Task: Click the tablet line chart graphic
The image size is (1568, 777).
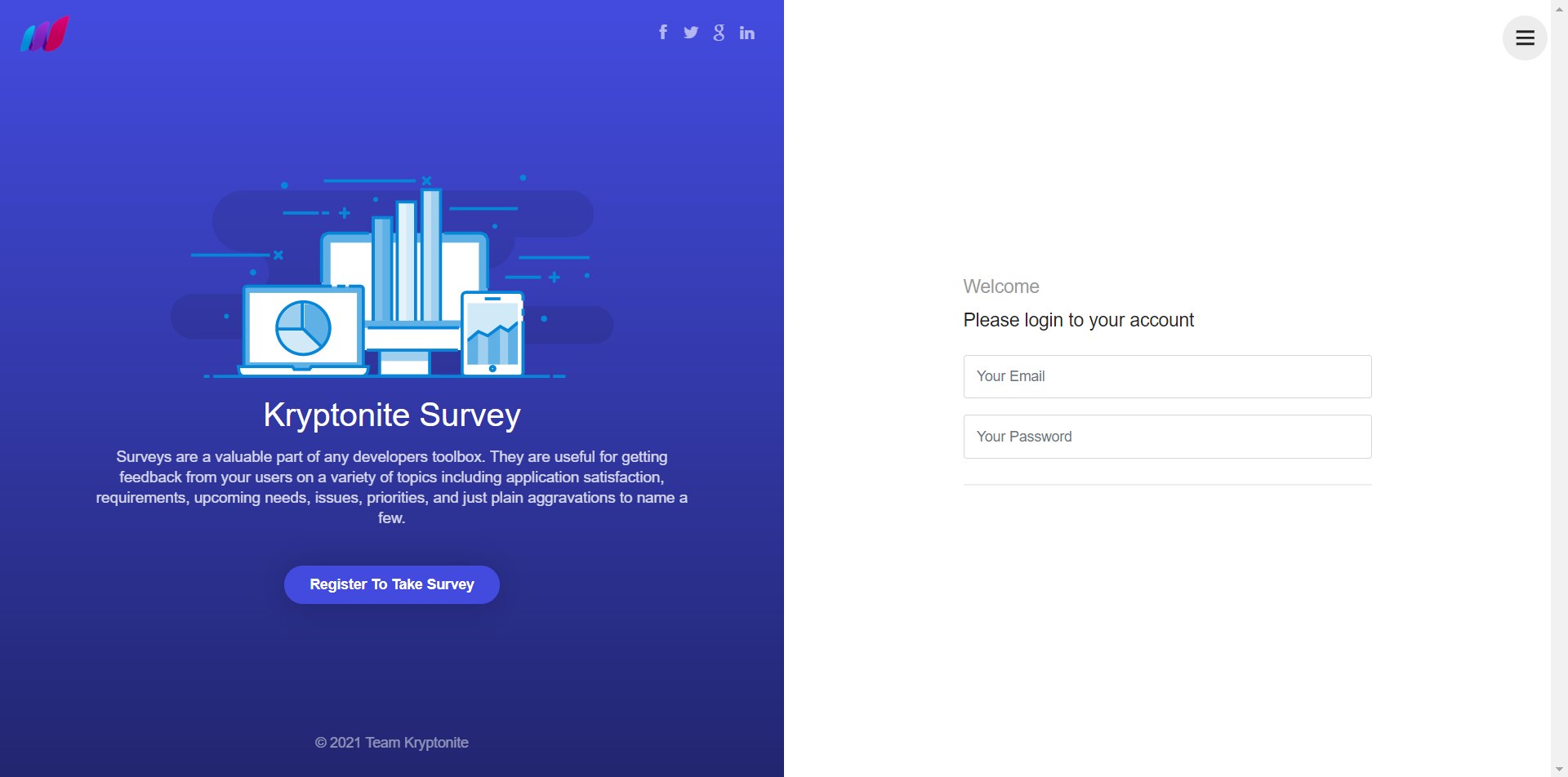Action: click(x=492, y=335)
